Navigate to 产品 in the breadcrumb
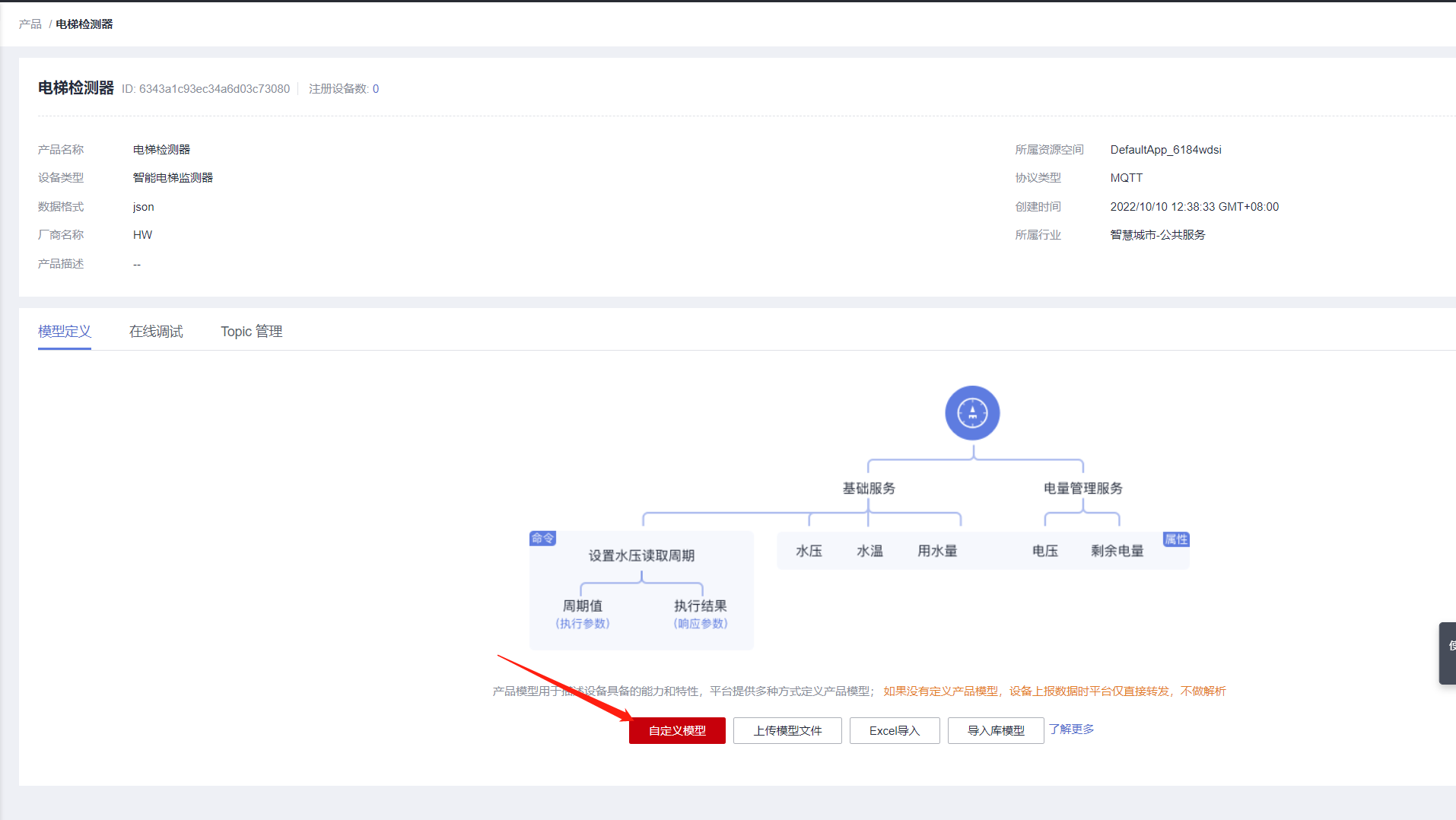1456x820 pixels. (x=30, y=24)
